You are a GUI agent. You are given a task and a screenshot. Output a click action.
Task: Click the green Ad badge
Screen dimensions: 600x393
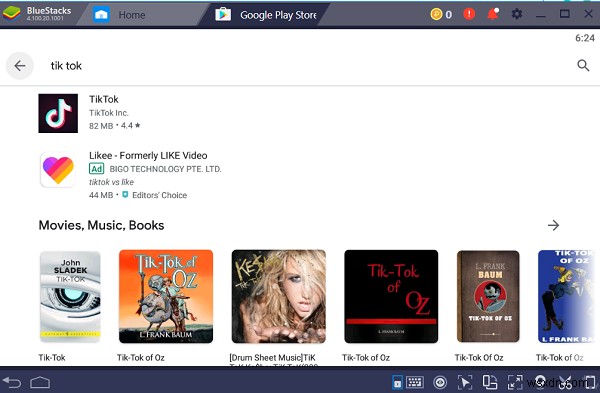click(96, 169)
